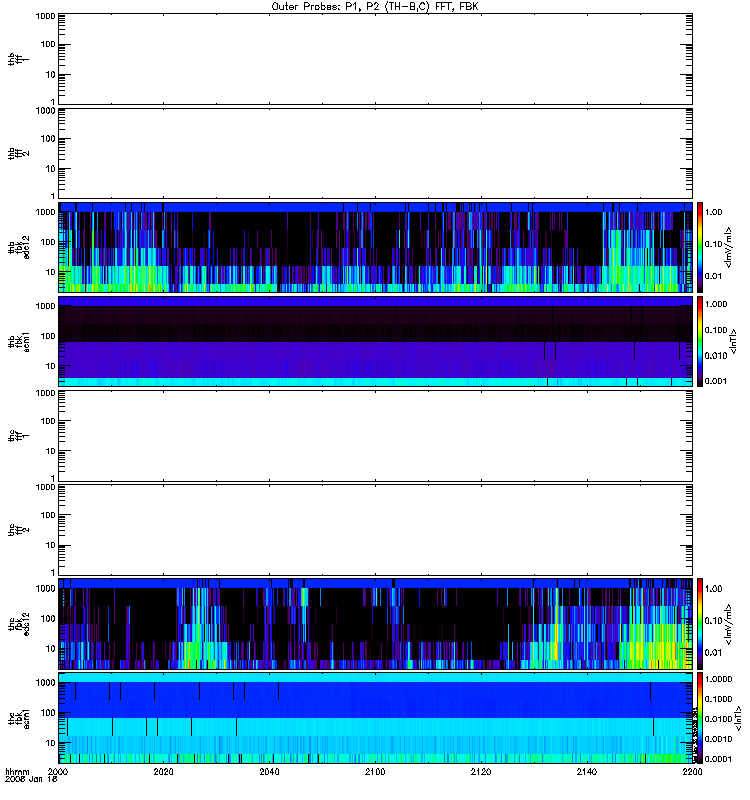Click the plot title "Outer Probes: P1, P2 (TH-B,C) FFT, FBK"
The height and width of the screenshot is (800, 750).
point(375,7)
